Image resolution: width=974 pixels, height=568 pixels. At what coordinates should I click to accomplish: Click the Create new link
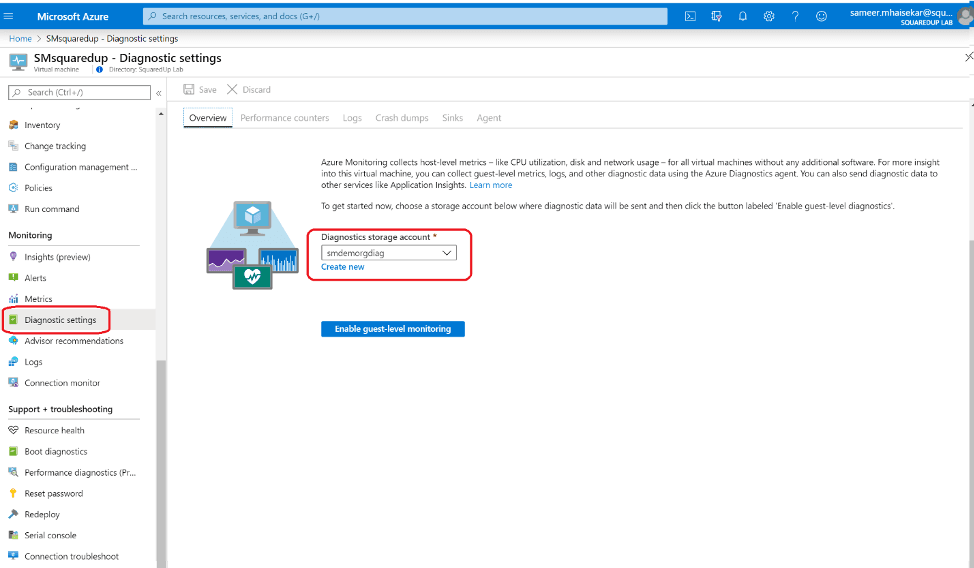point(342,267)
